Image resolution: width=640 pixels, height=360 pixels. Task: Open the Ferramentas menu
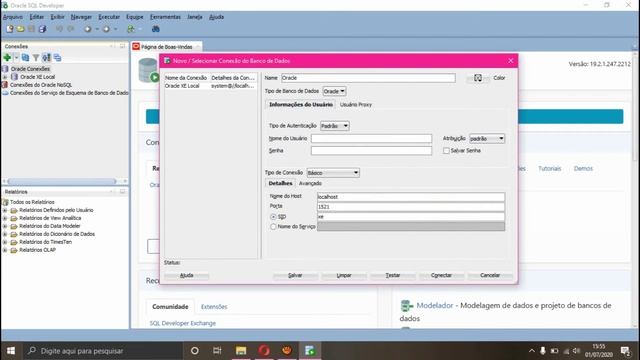[165, 17]
